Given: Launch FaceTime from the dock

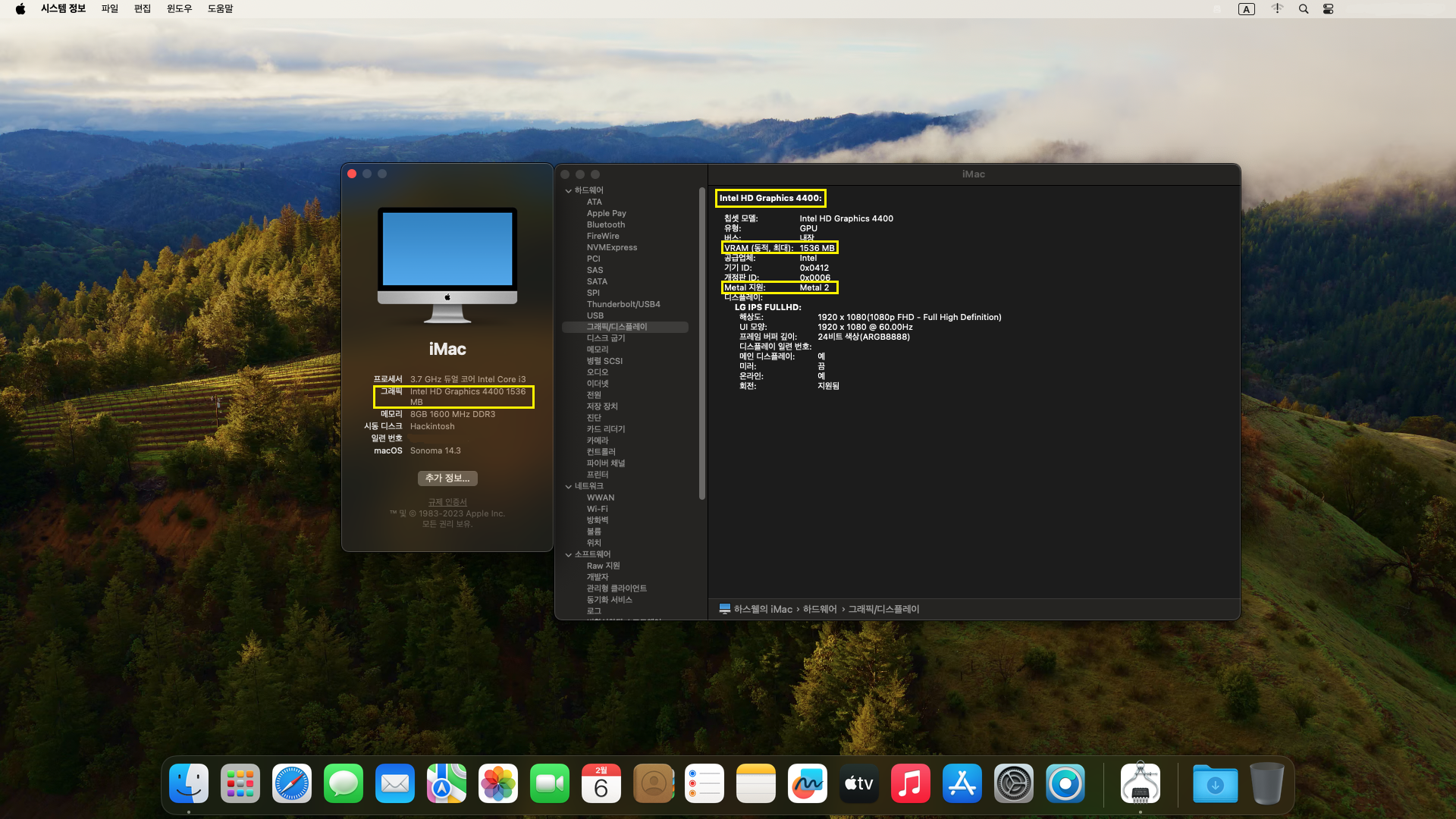Looking at the screenshot, I should click(x=550, y=783).
